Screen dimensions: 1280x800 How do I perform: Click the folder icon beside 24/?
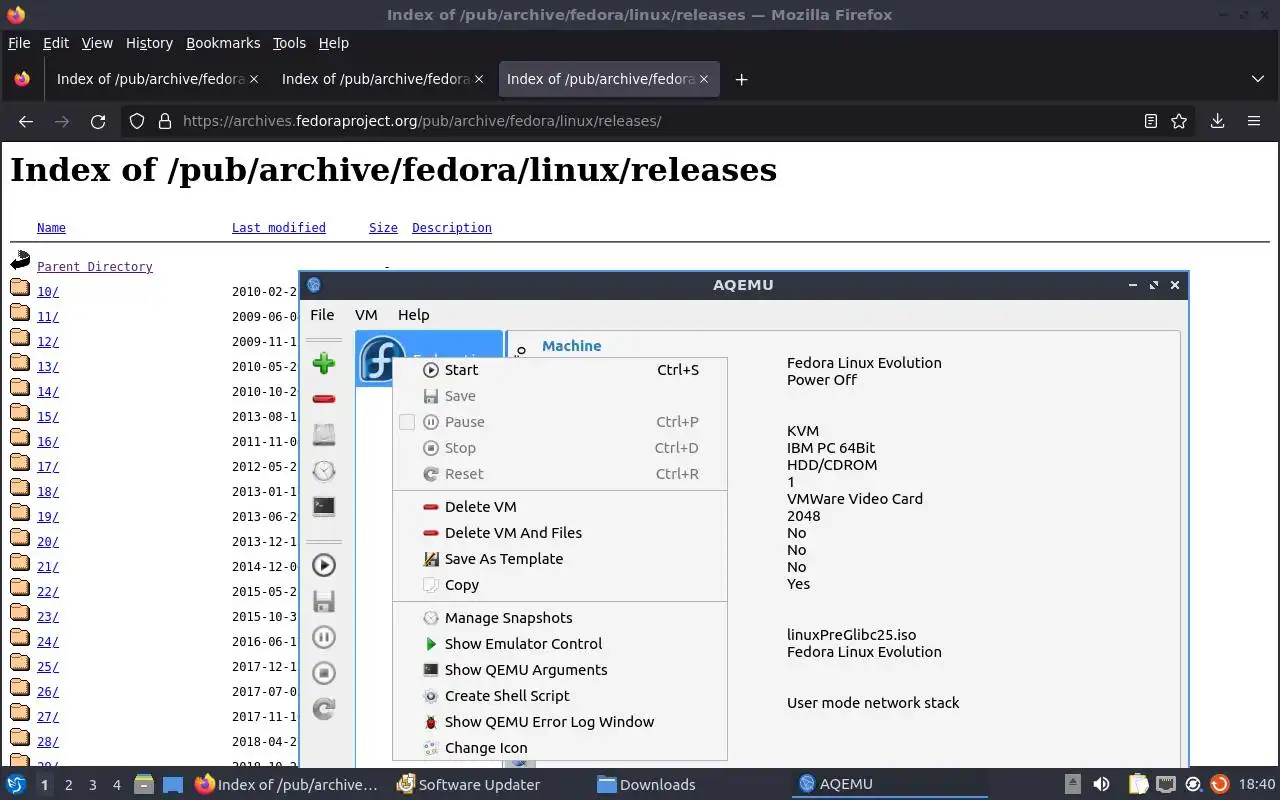click(x=20, y=639)
